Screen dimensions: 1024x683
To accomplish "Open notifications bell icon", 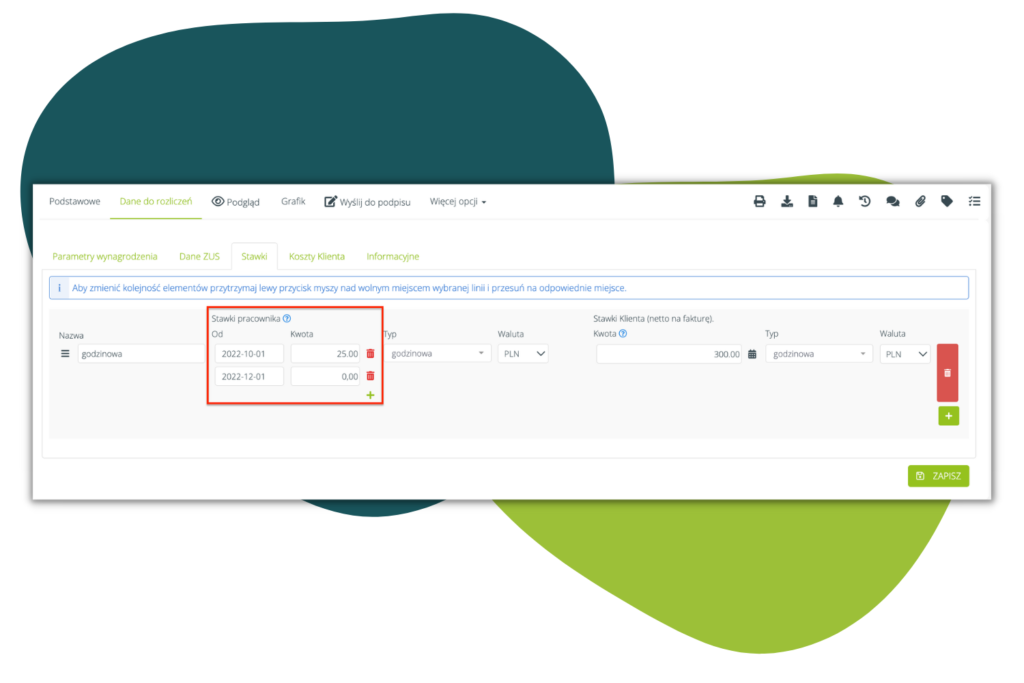I will (x=838, y=201).
